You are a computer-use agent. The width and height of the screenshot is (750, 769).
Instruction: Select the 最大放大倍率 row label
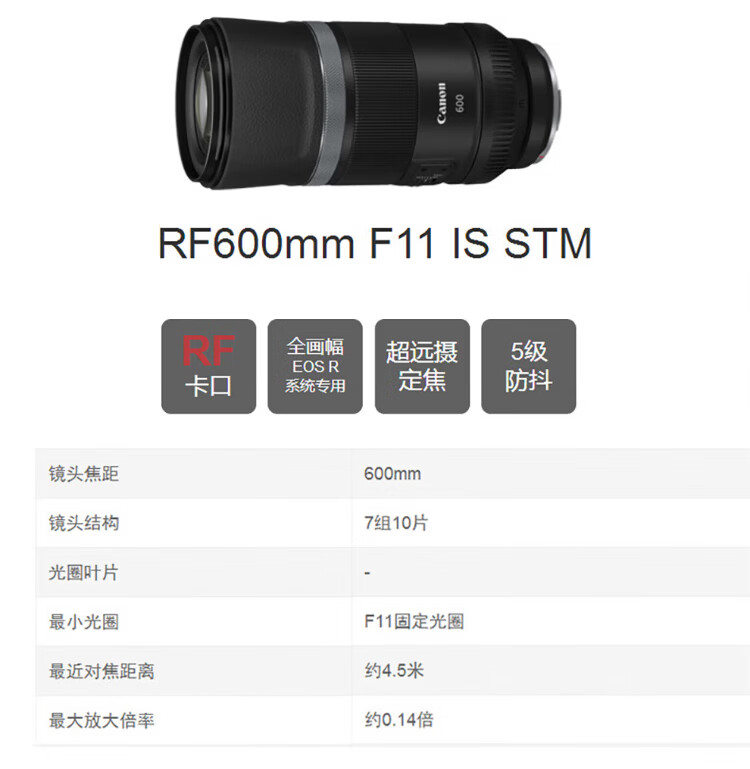pyautogui.click(x=102, y=720)
